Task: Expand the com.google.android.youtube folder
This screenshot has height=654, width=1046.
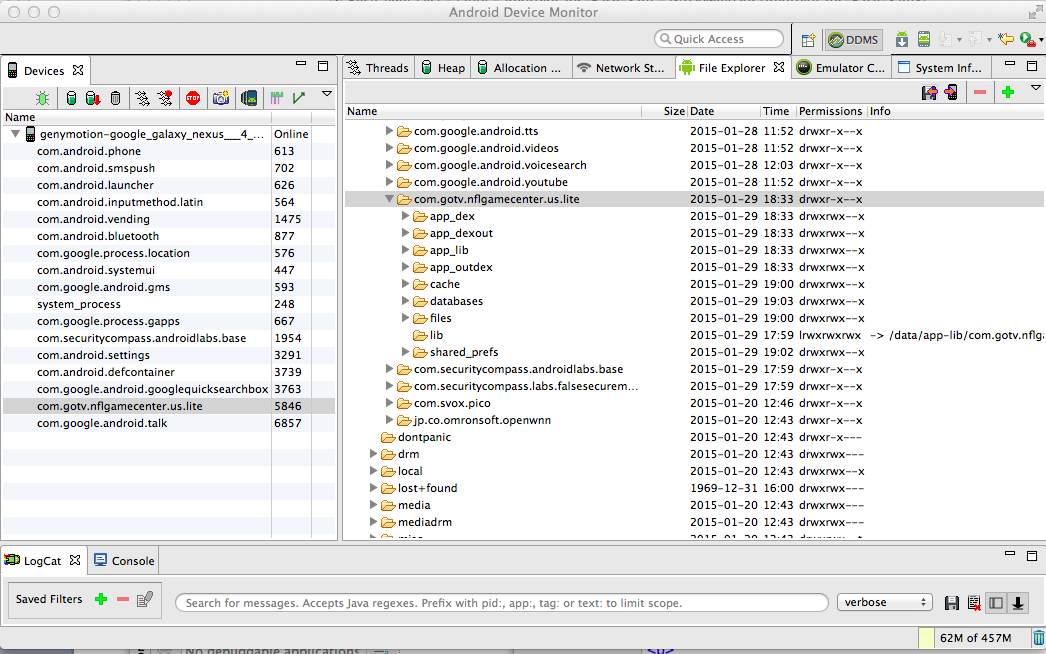Action: coord(390,182)
